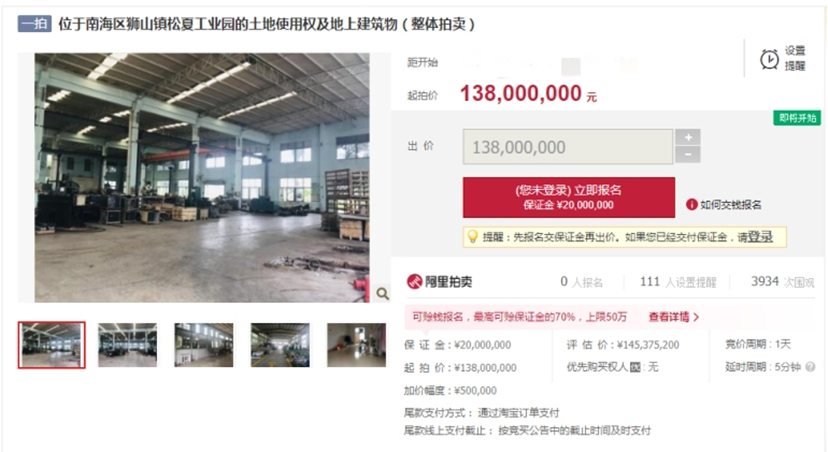Screen dimensions: 828x452
Task: Select the first factory thumbnail
Action: (51, 345)
